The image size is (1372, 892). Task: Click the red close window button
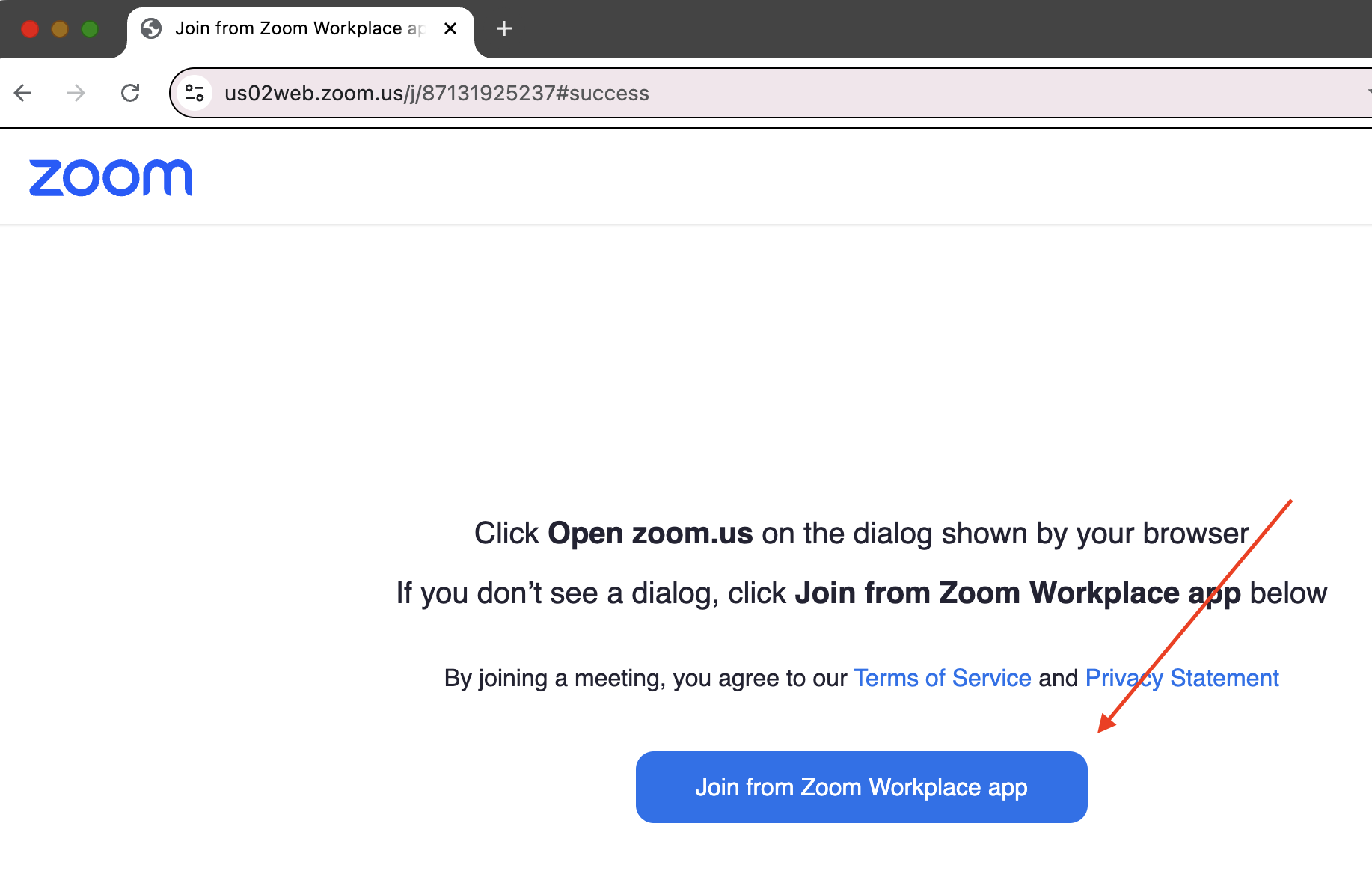(30, 29)
